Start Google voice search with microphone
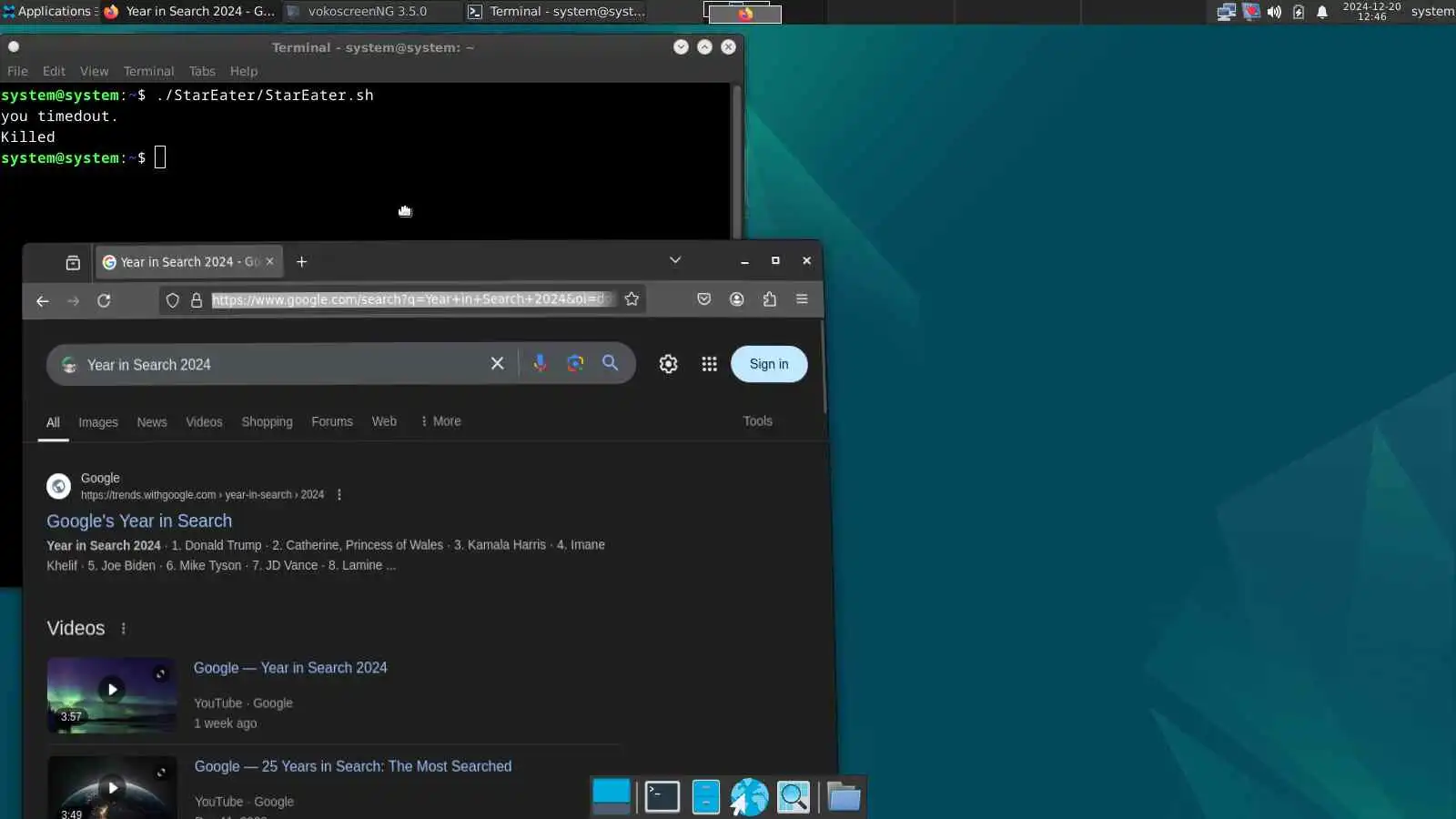The width and height of the screenshot is (1456, 819). pyautogui.click(x=540, y=363)
